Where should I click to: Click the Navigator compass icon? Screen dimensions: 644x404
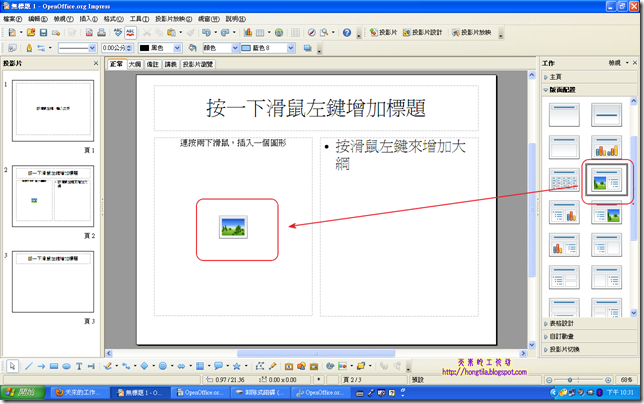(311, 32)
